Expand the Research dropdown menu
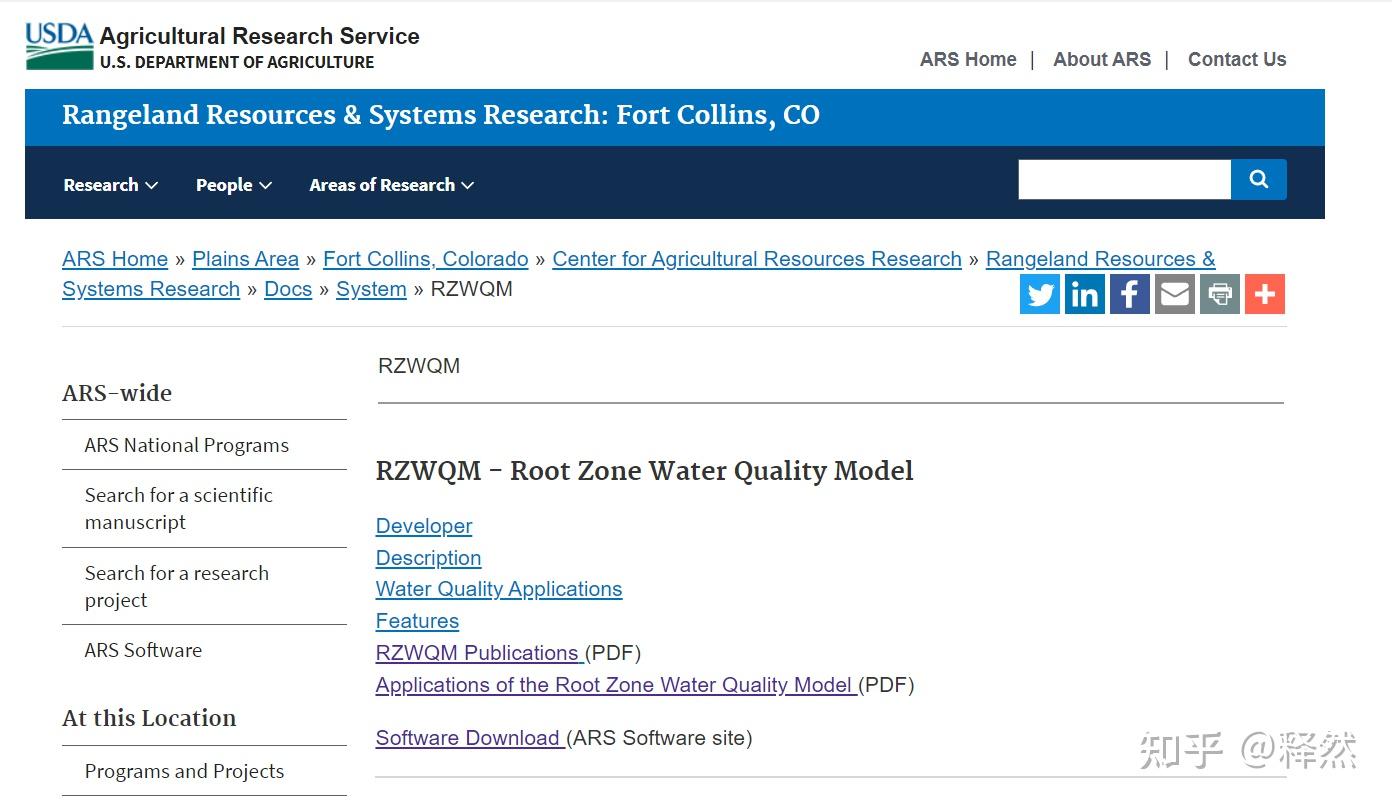Image resolution: width=1392 pixels, height=807 pixels. tap(110, 185)
